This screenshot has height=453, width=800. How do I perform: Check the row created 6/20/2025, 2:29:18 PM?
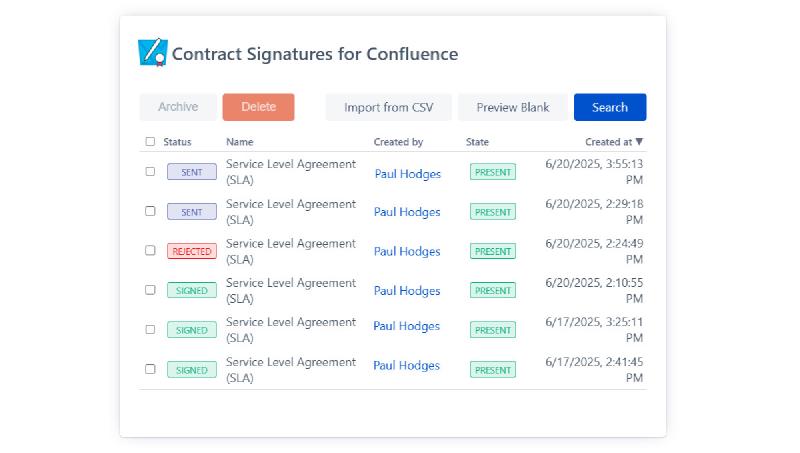pos(150,211)
